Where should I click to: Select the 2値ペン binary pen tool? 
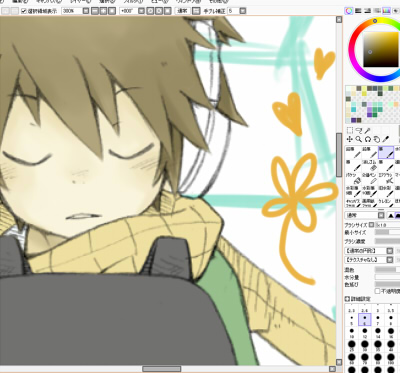pos(369,178)
